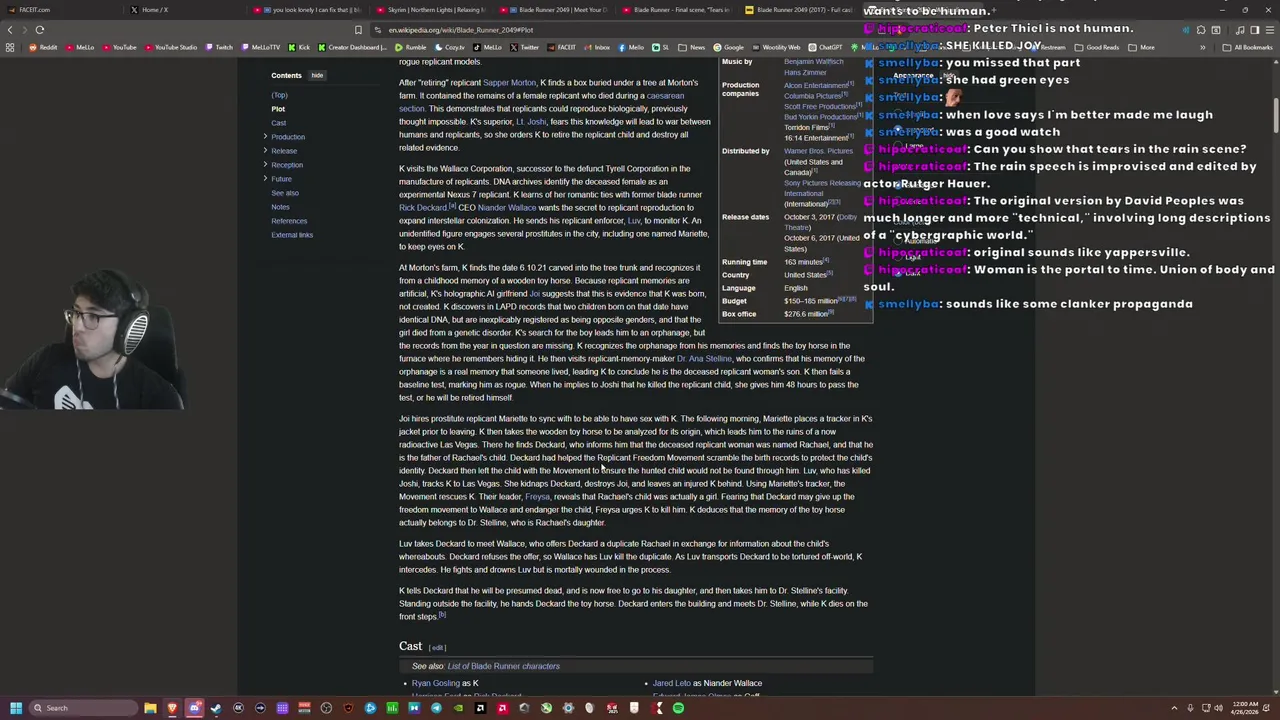Expand Production section in contents
This screenshot has height=720, width=1280.
click(x=265, y=137)
